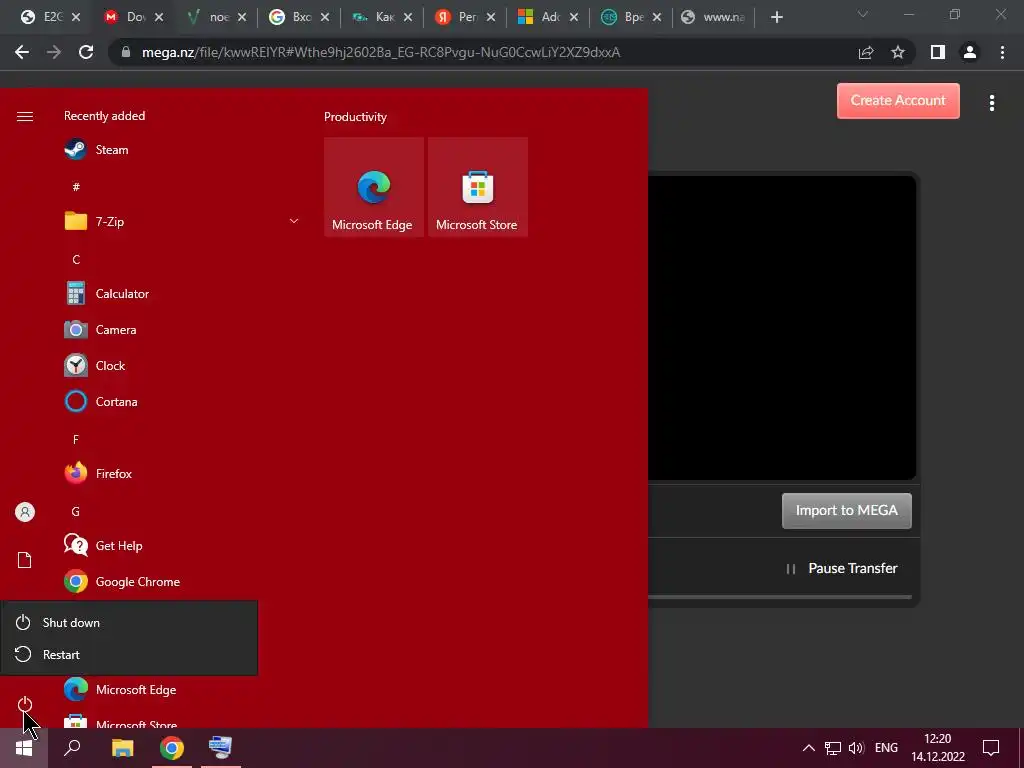Image resolution: width=1024 pixels, height=768 pixels.
Task: Open taskbar Search magnifier
Action: [x=72, y=748]
